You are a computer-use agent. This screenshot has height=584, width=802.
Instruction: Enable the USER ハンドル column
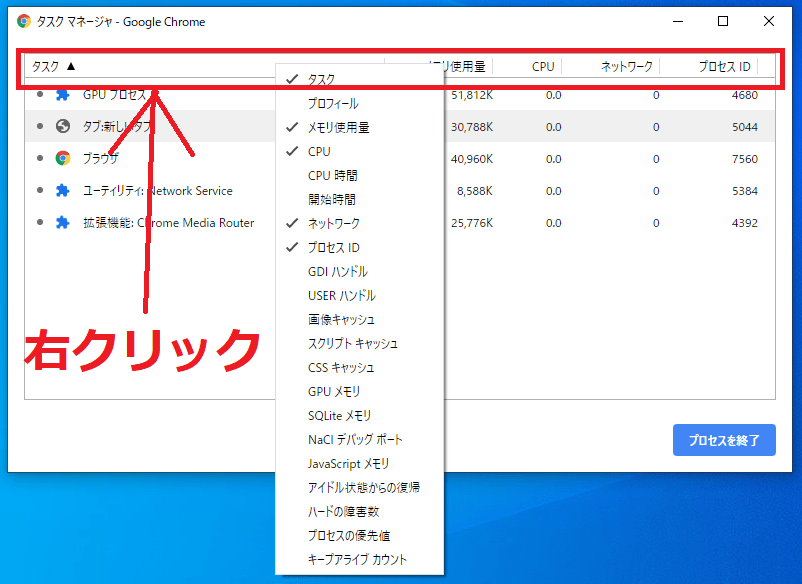[360, 296]
